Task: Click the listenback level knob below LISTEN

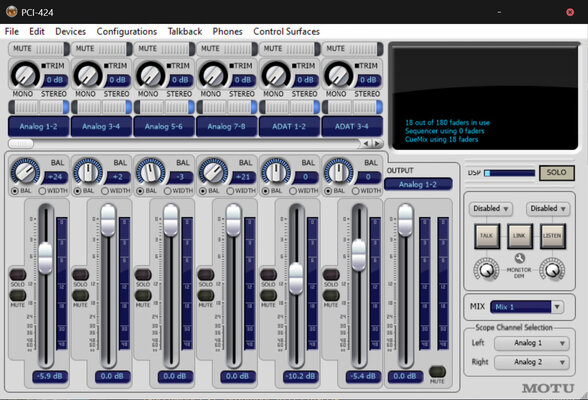Action: coord(552,270)
